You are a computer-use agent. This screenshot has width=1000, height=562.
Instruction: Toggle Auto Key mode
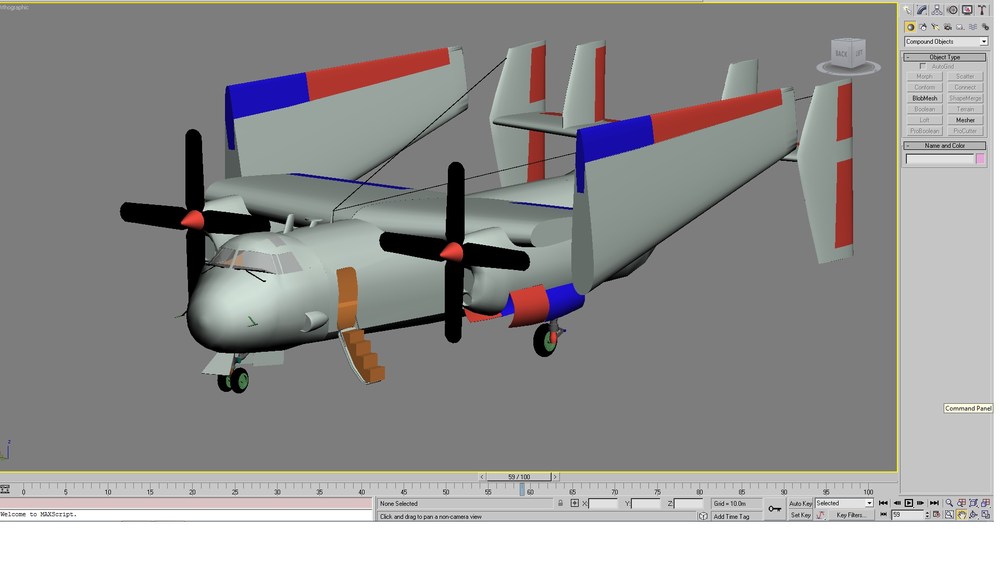pos(800,503)
